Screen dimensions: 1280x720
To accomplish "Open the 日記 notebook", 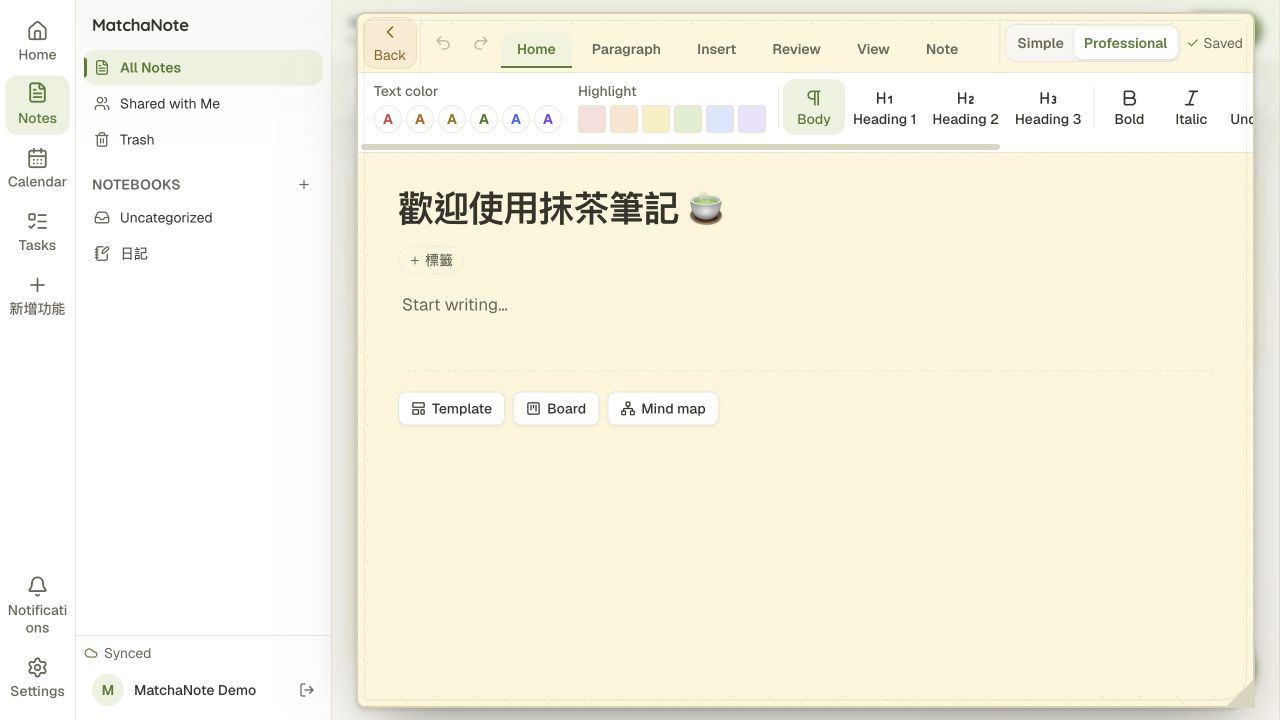I will click(204, 253).
